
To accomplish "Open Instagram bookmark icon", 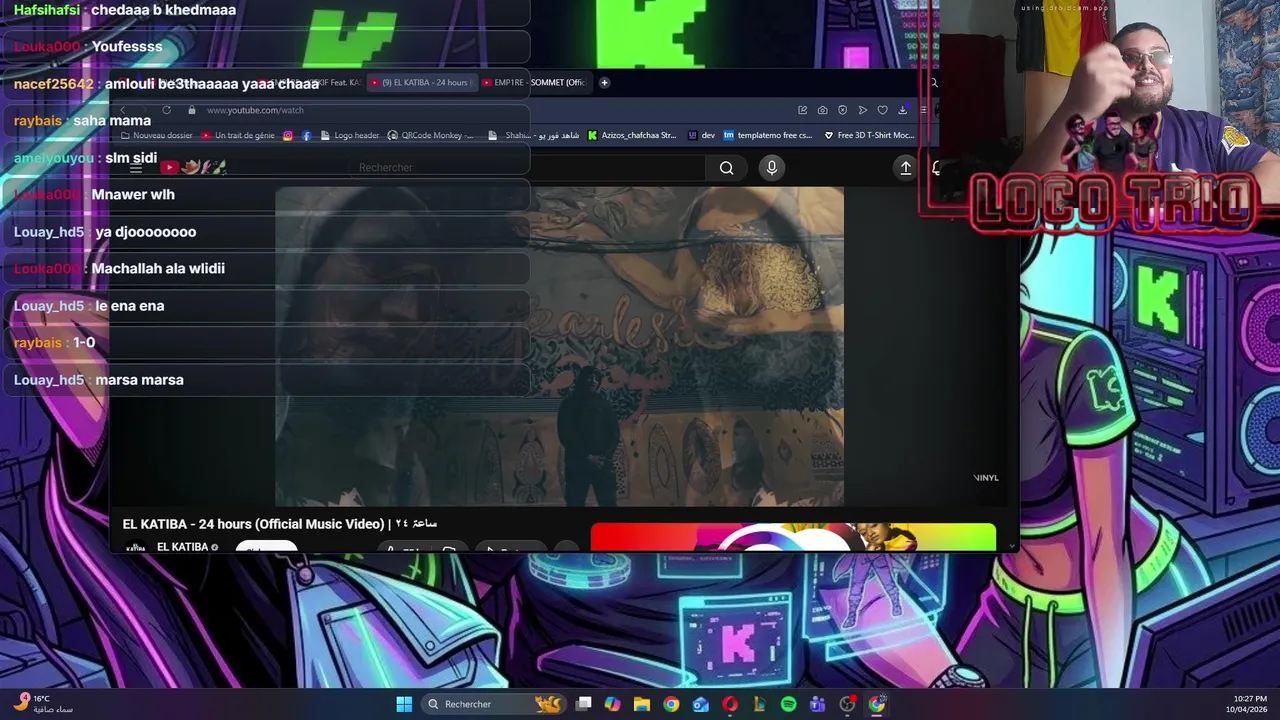I will click(x=288, y=136).
